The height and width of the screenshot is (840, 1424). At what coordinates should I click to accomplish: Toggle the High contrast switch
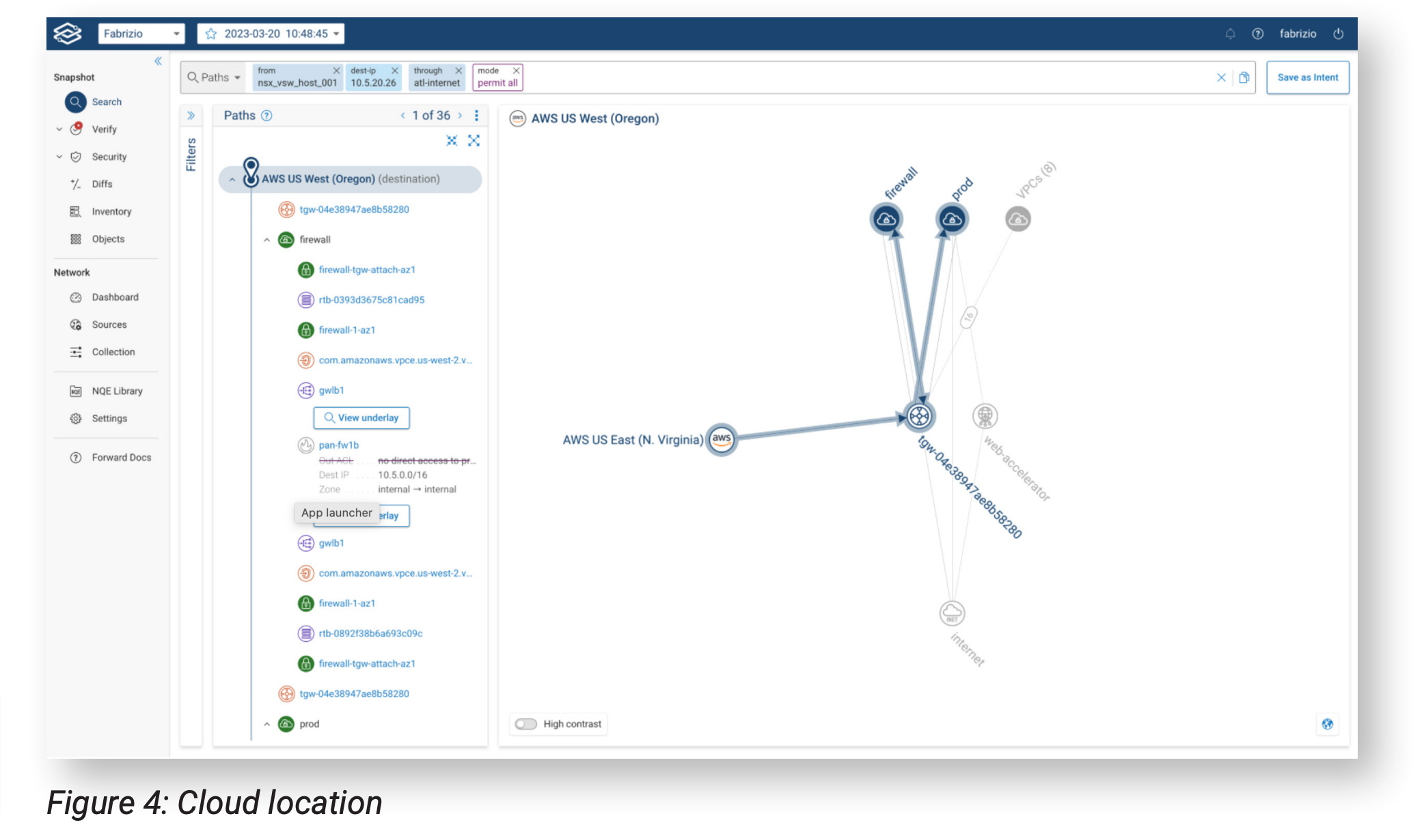[525, 724]
